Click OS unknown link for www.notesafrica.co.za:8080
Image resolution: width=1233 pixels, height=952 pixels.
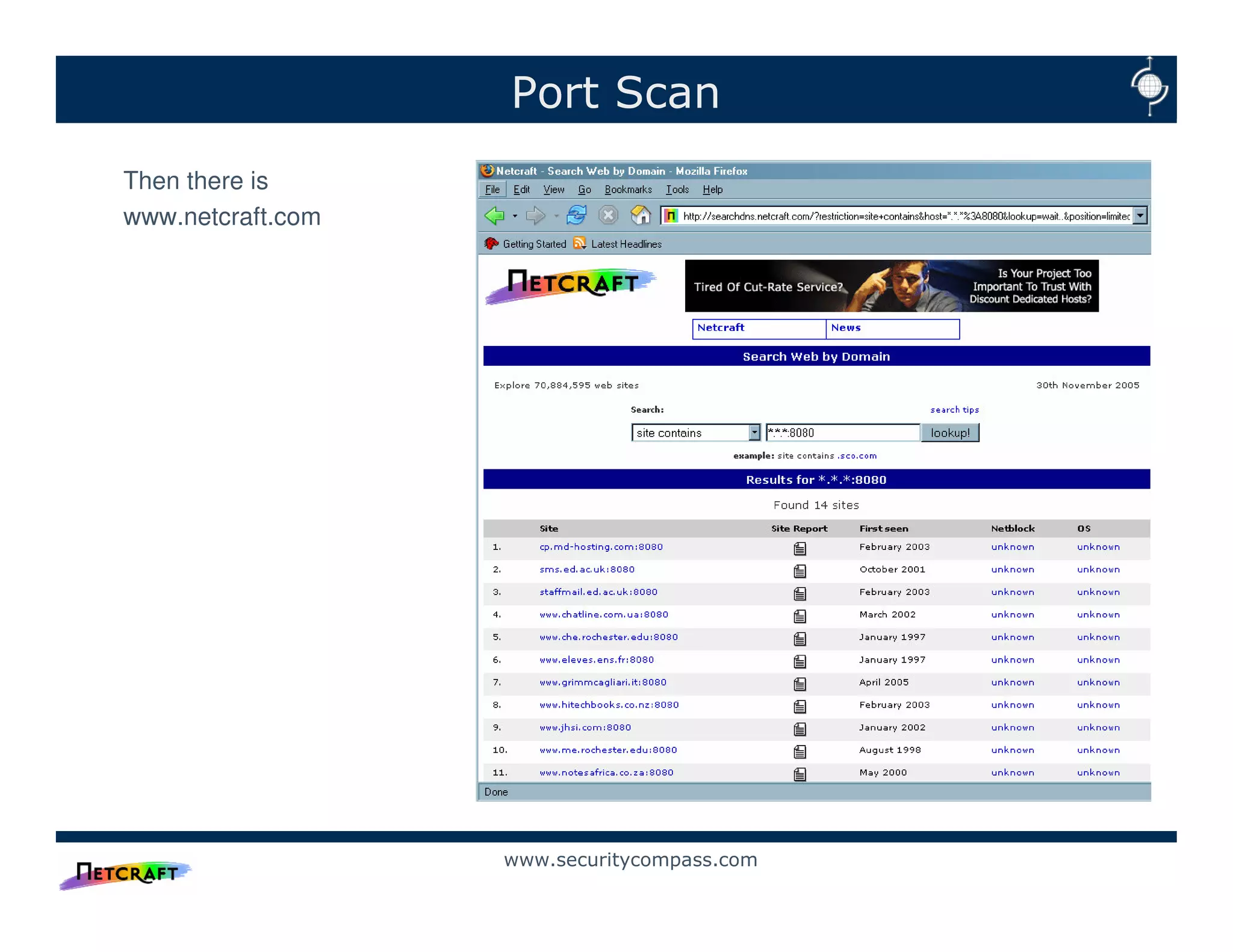coord(1098,773)
